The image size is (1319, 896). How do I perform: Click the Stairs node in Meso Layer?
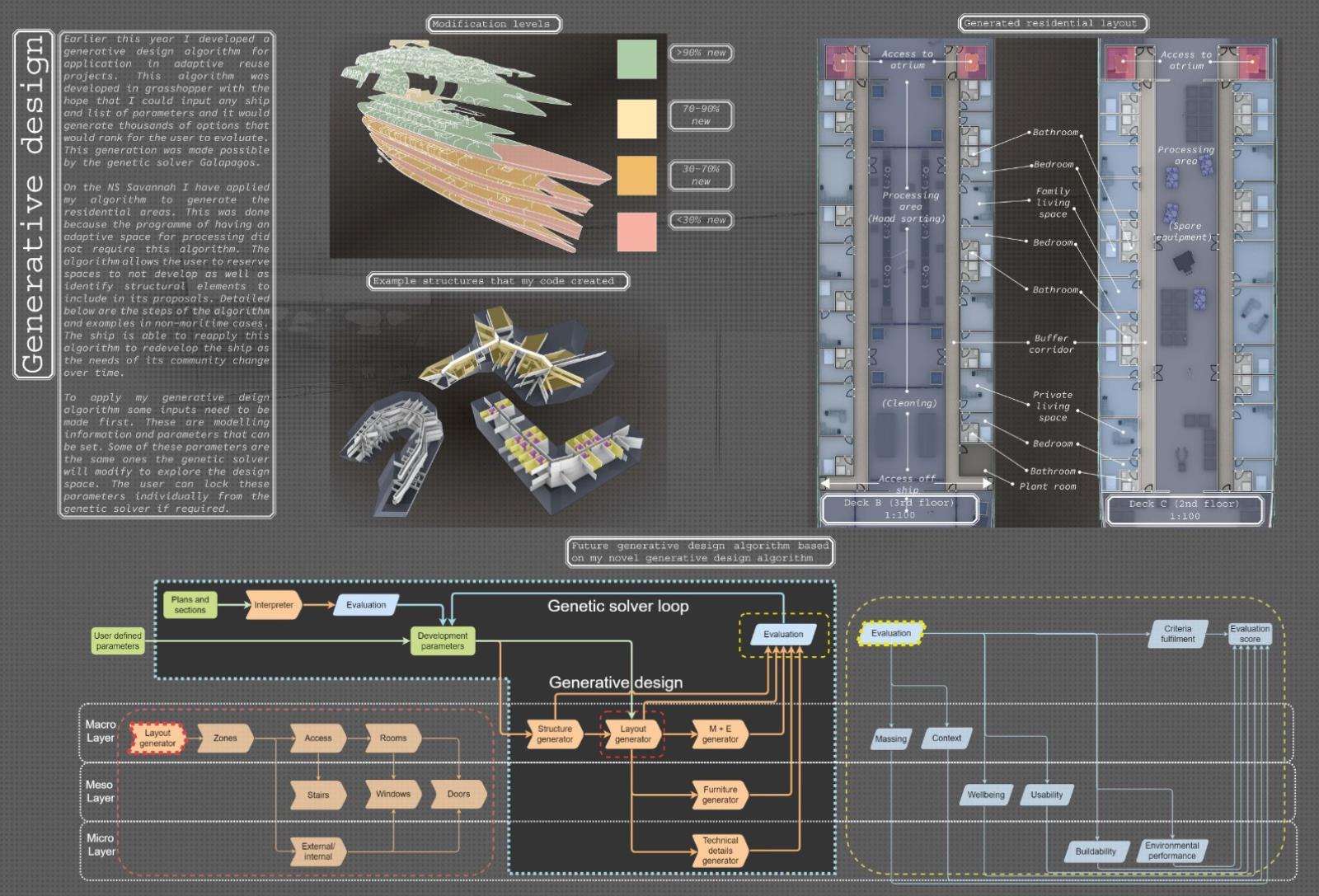318,795
